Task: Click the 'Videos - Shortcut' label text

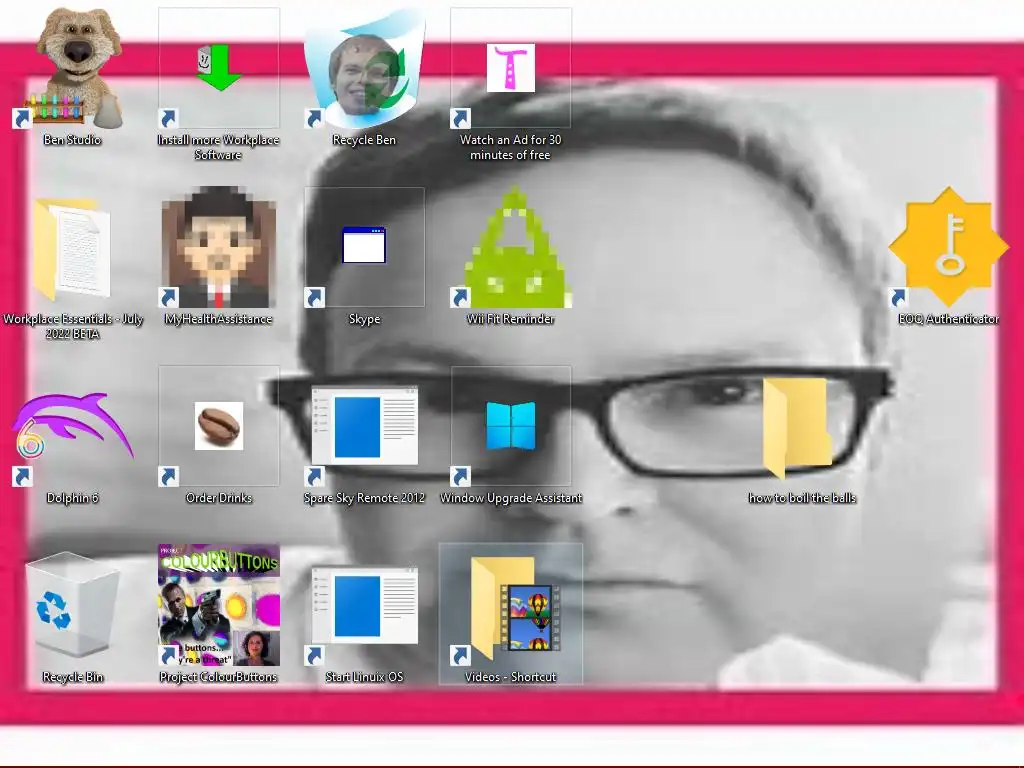Action: 511,677
